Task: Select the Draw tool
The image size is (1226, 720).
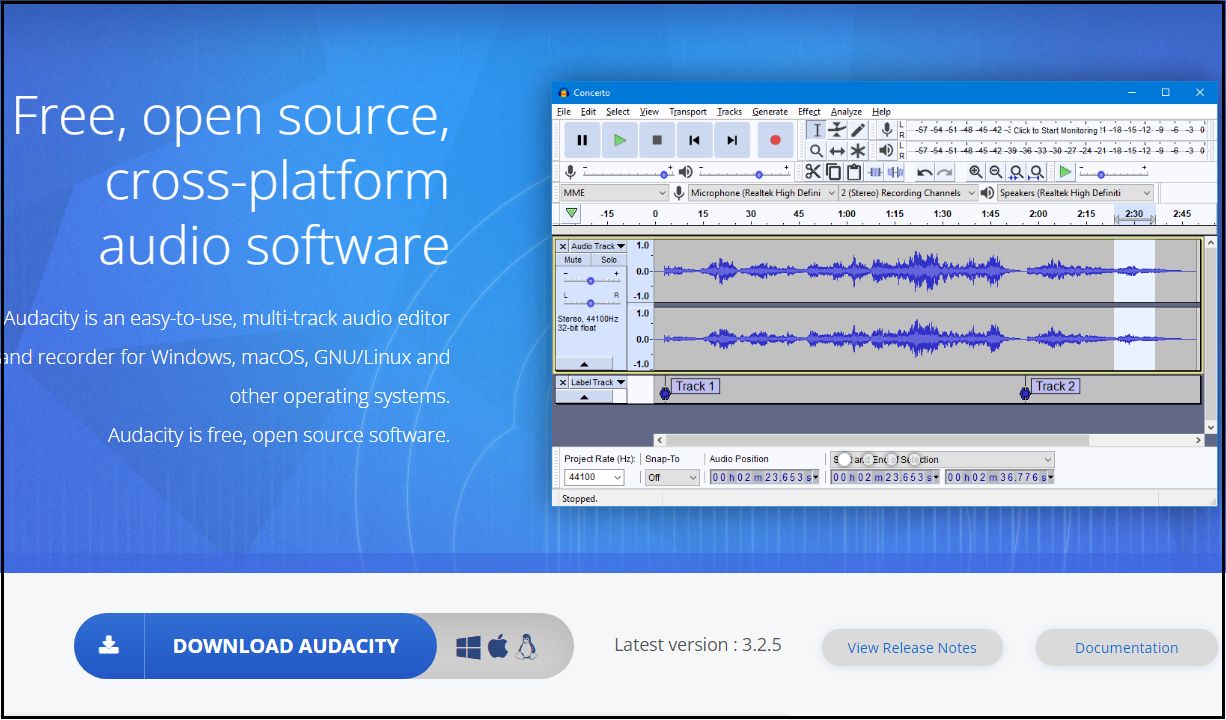Action: (x=857, y=130)
